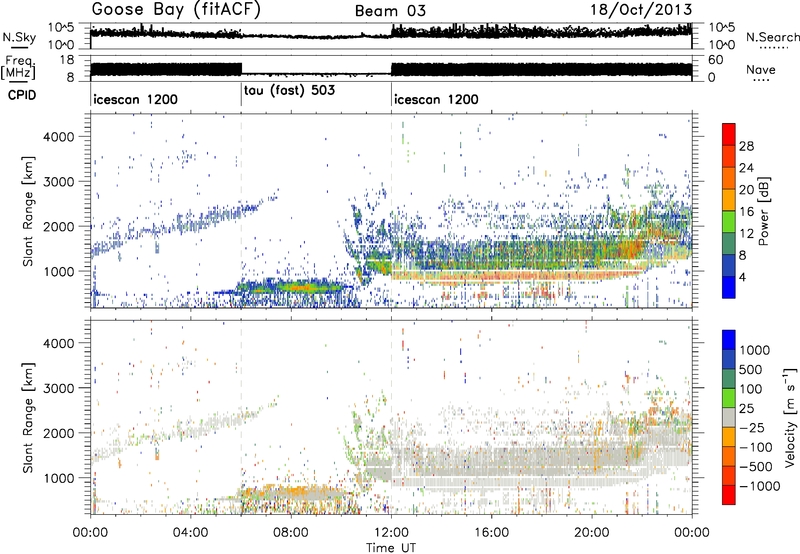
Task: Click the '60' Nave axis value
Action: 716,60
